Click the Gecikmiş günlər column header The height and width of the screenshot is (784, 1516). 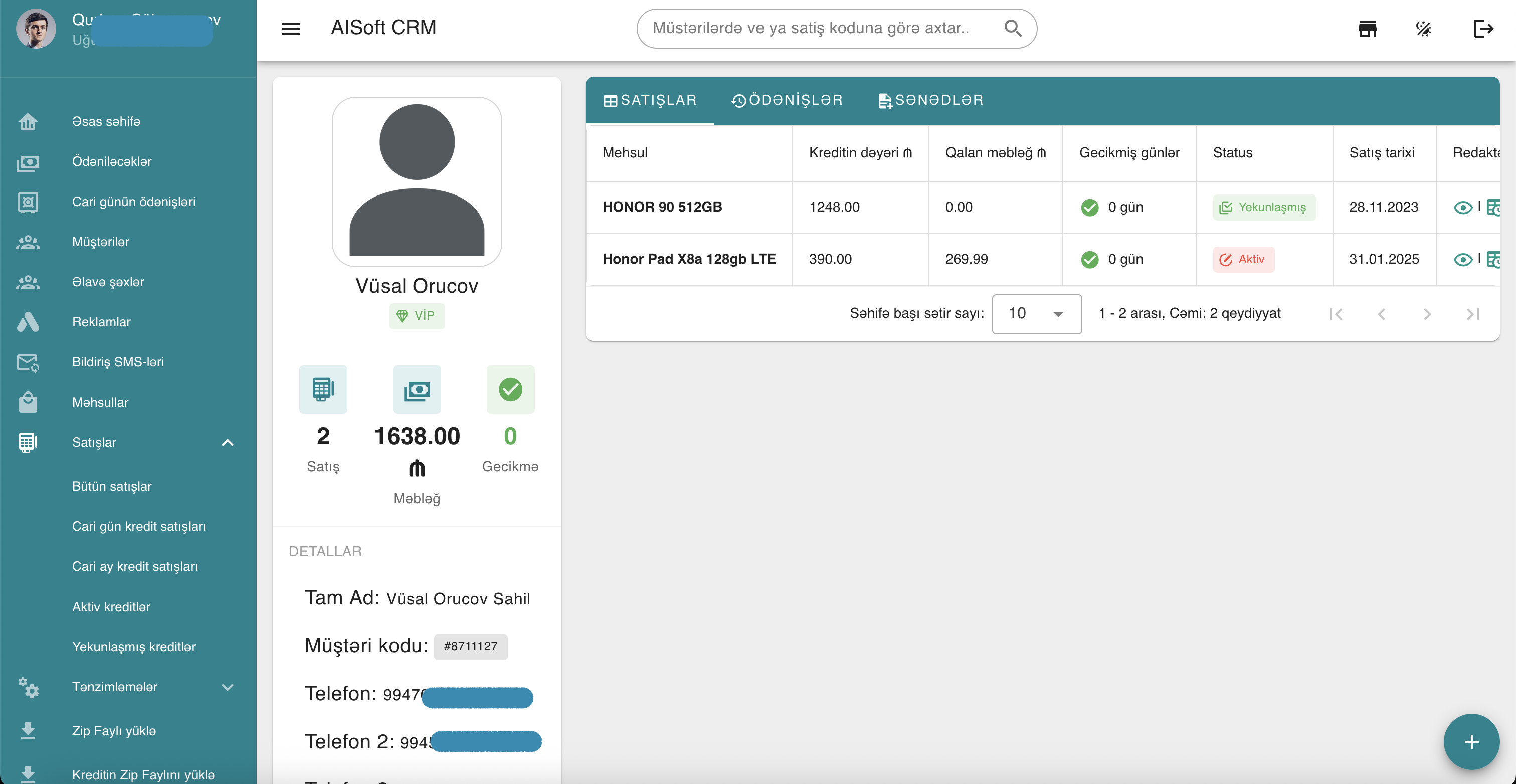tap(1129, 153)
